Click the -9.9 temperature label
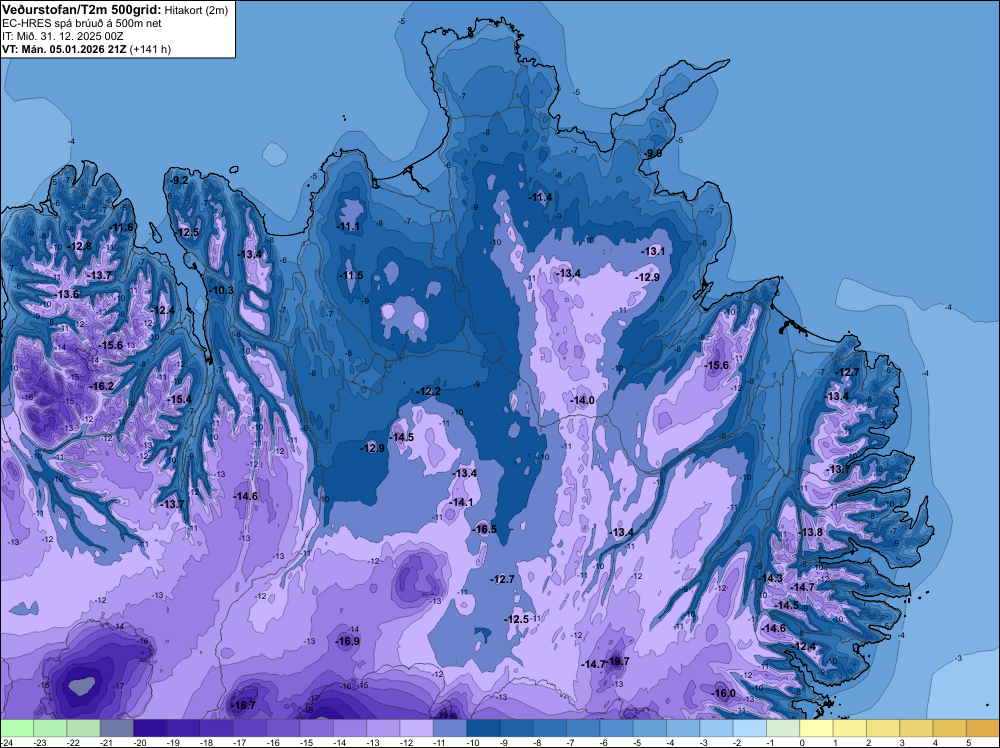Screen dimensions: 1000x748 tap(652, 154)
